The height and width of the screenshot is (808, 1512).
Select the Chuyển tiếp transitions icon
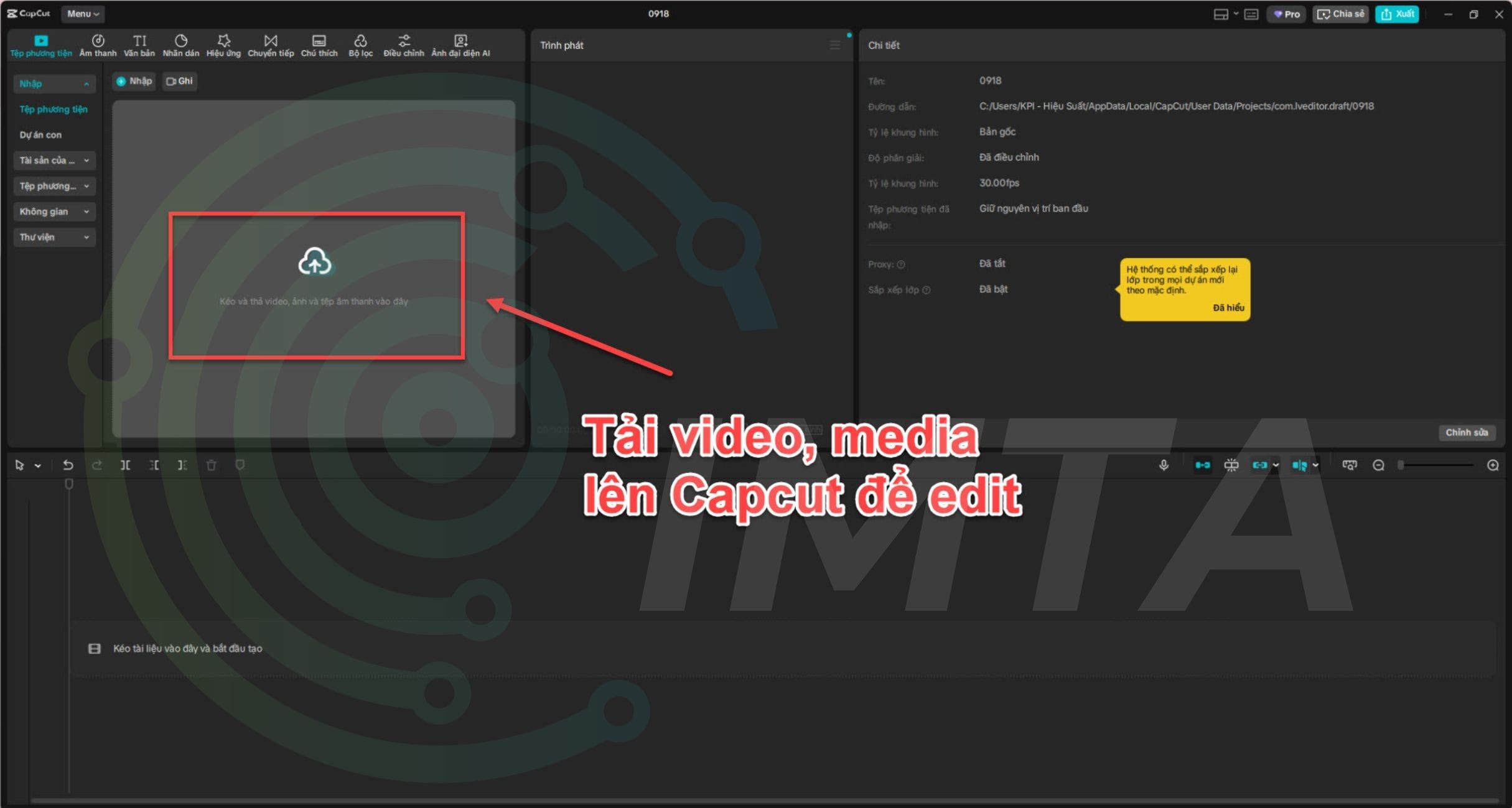click(x=270, y=44)
